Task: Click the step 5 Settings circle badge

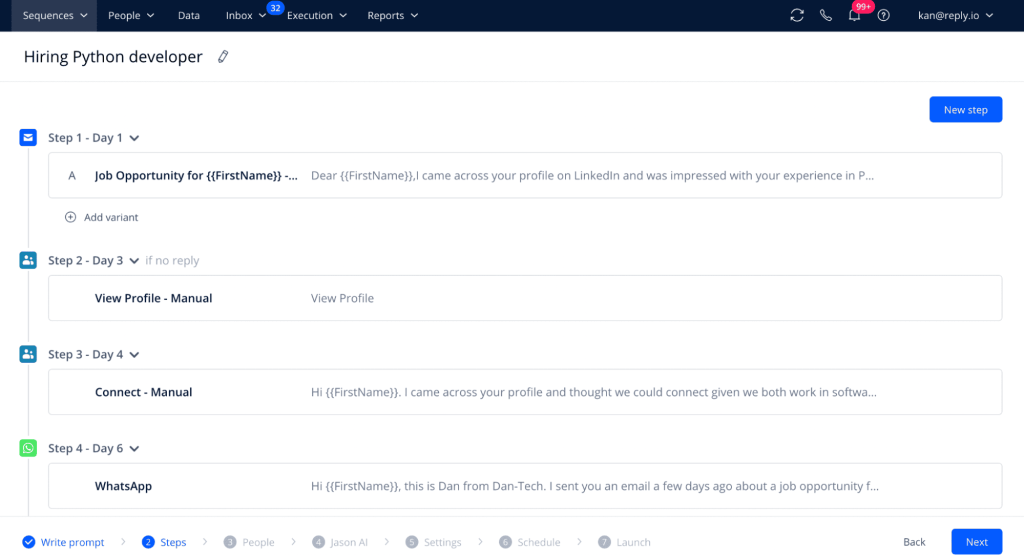Action: point(411,542)
